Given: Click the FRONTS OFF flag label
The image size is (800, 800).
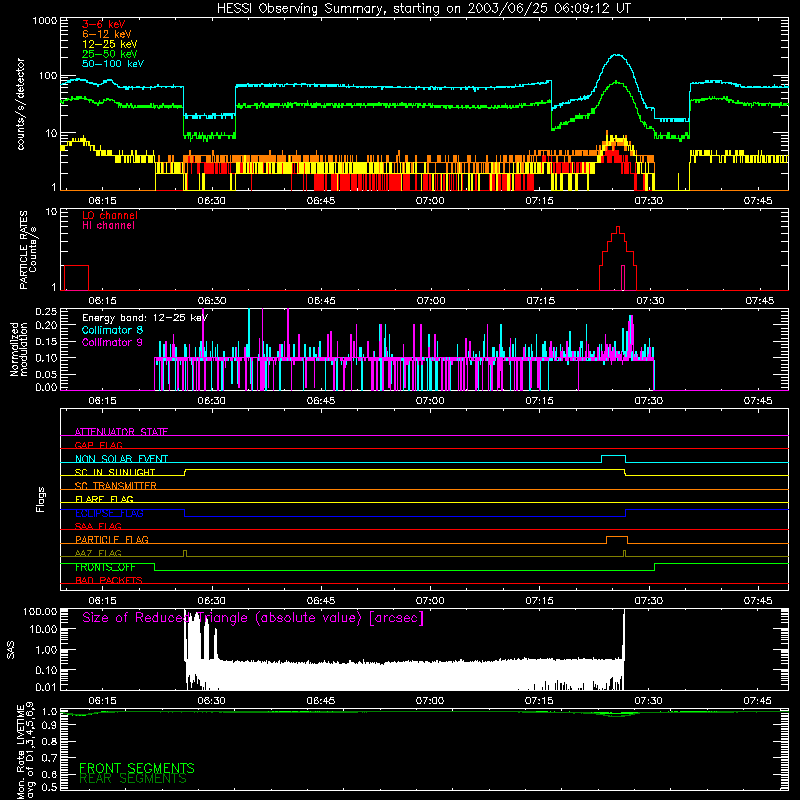Looking at the screenshot, I should pyautogui.click(x=105, y=567).
